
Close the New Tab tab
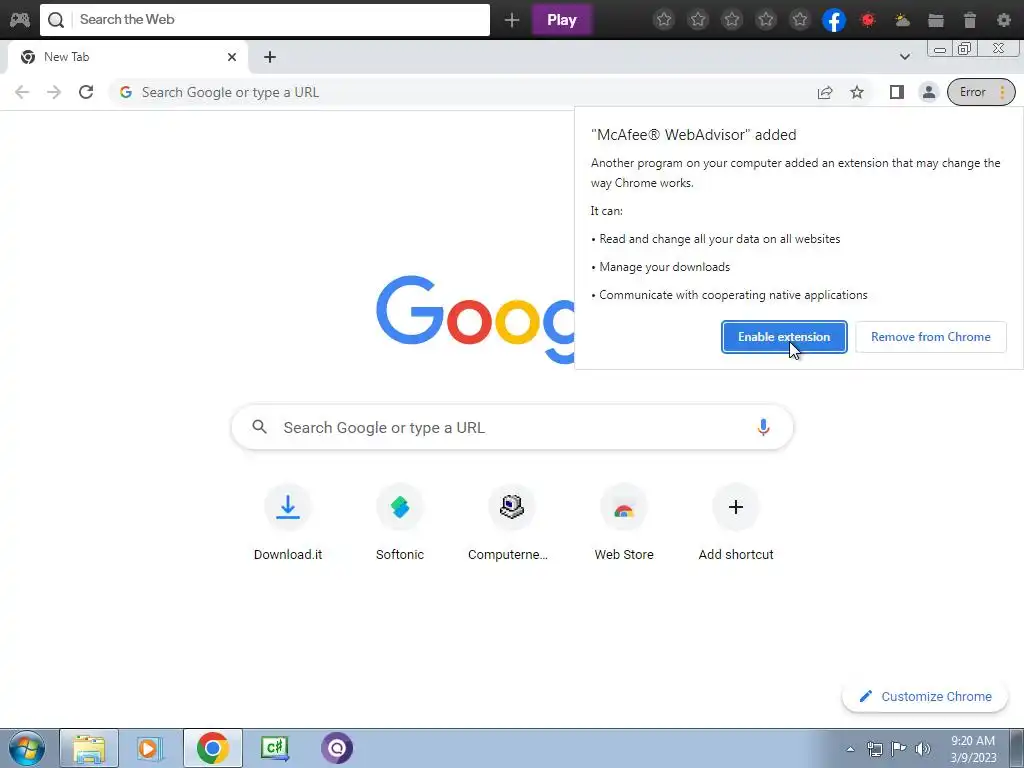click(x=232, y=57)
